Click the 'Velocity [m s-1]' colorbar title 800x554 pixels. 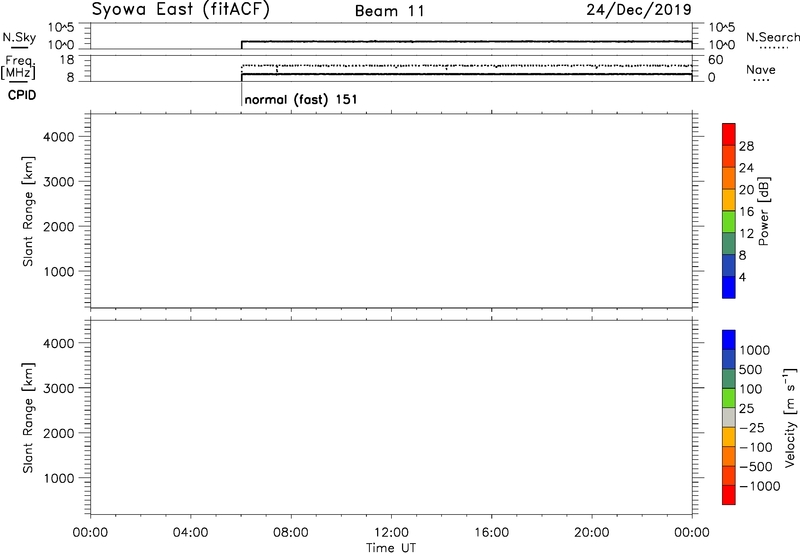click(x=790, y=417)
